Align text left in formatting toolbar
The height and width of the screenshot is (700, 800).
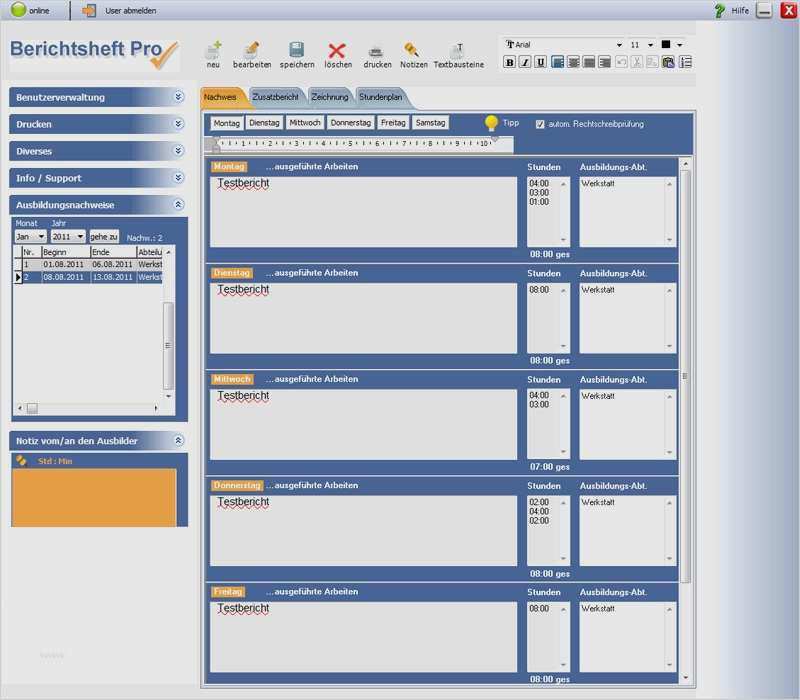[558, 62]
